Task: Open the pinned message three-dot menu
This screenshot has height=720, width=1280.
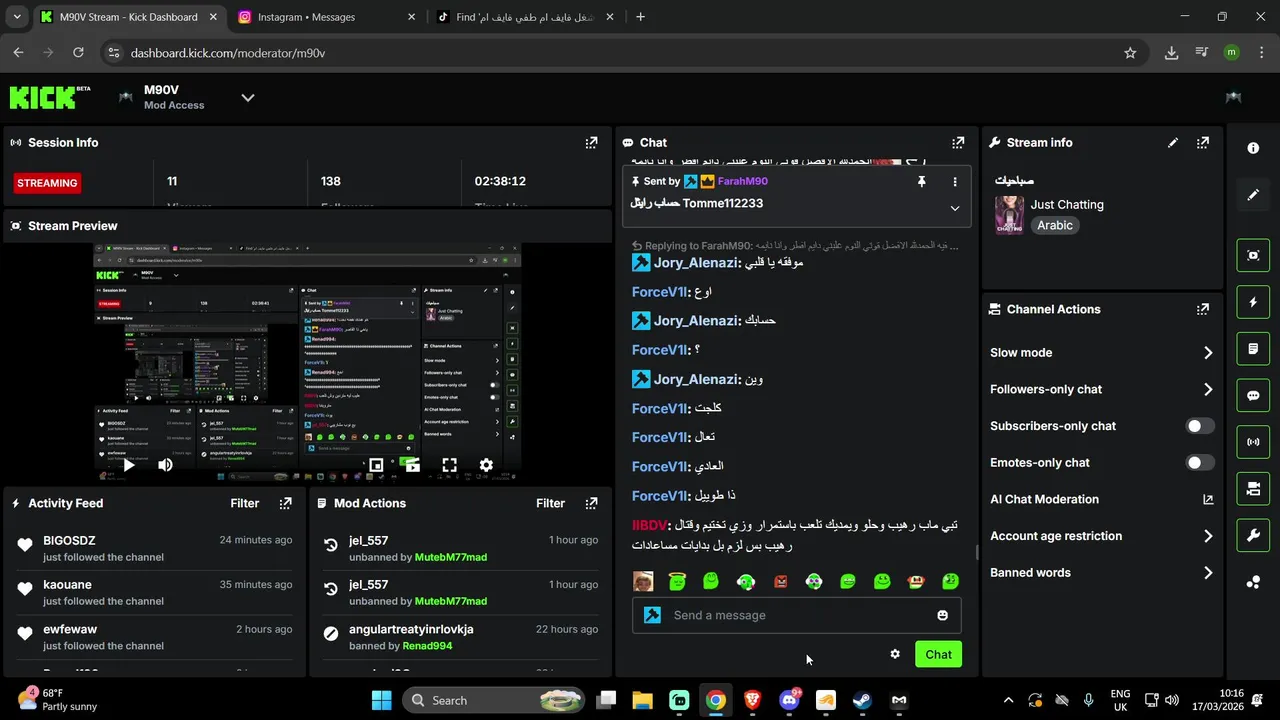Action: tap(955, 182)
